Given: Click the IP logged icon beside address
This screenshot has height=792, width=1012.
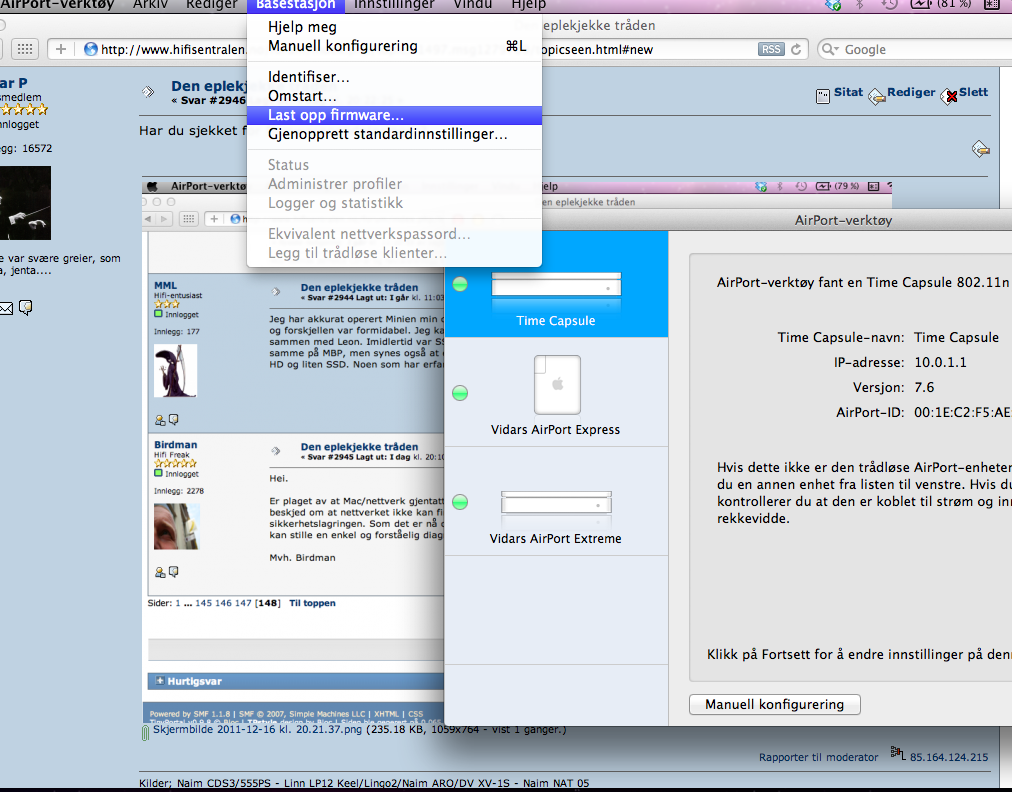Looking at the screenshot, I should (x=898, y=753).
